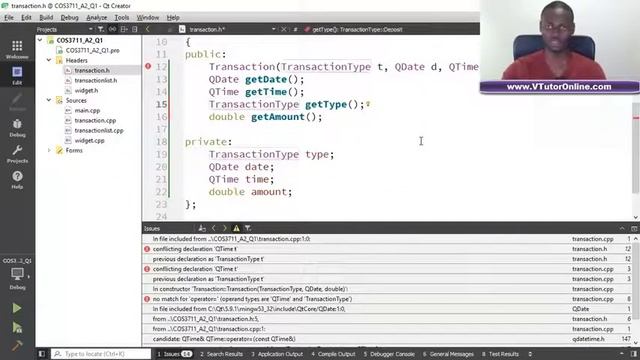Switch to the Issues output tab
The width and height of the screenshot is (640, 360).
[x=175, y=354]
